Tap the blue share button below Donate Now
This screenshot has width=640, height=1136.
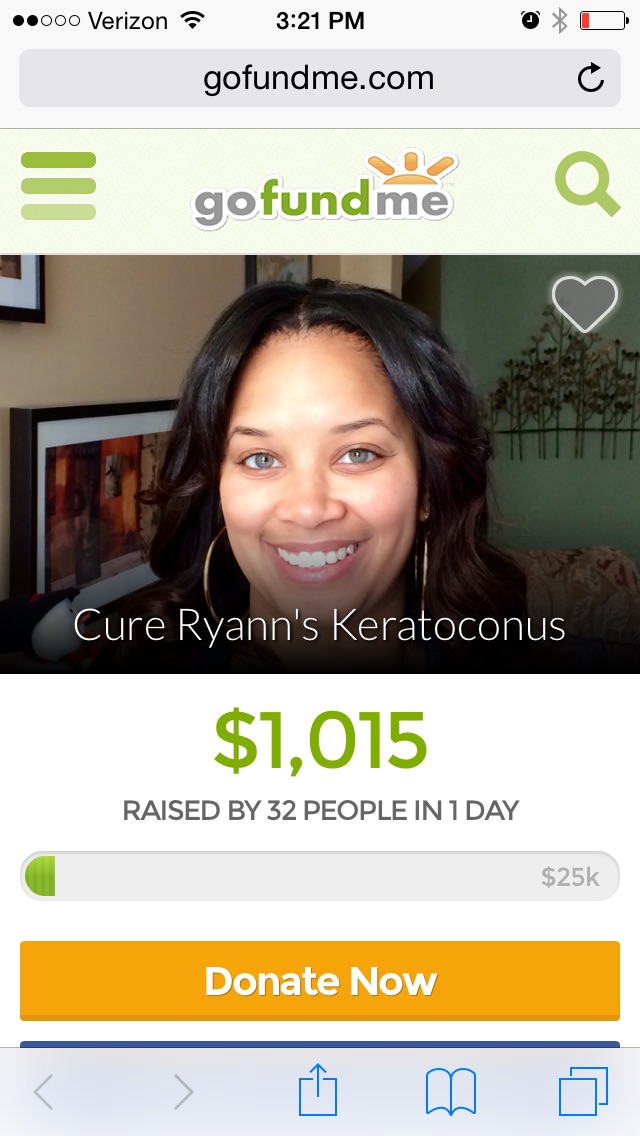320,1044
